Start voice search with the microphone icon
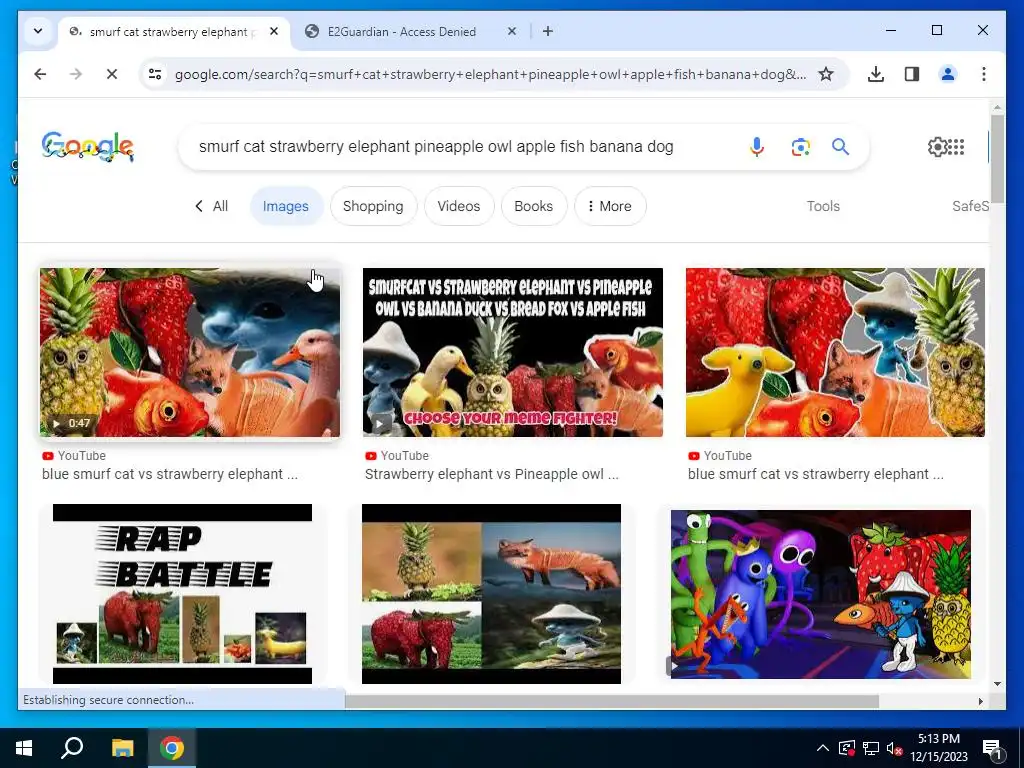1024x768 pixels. tap(756, 146)
